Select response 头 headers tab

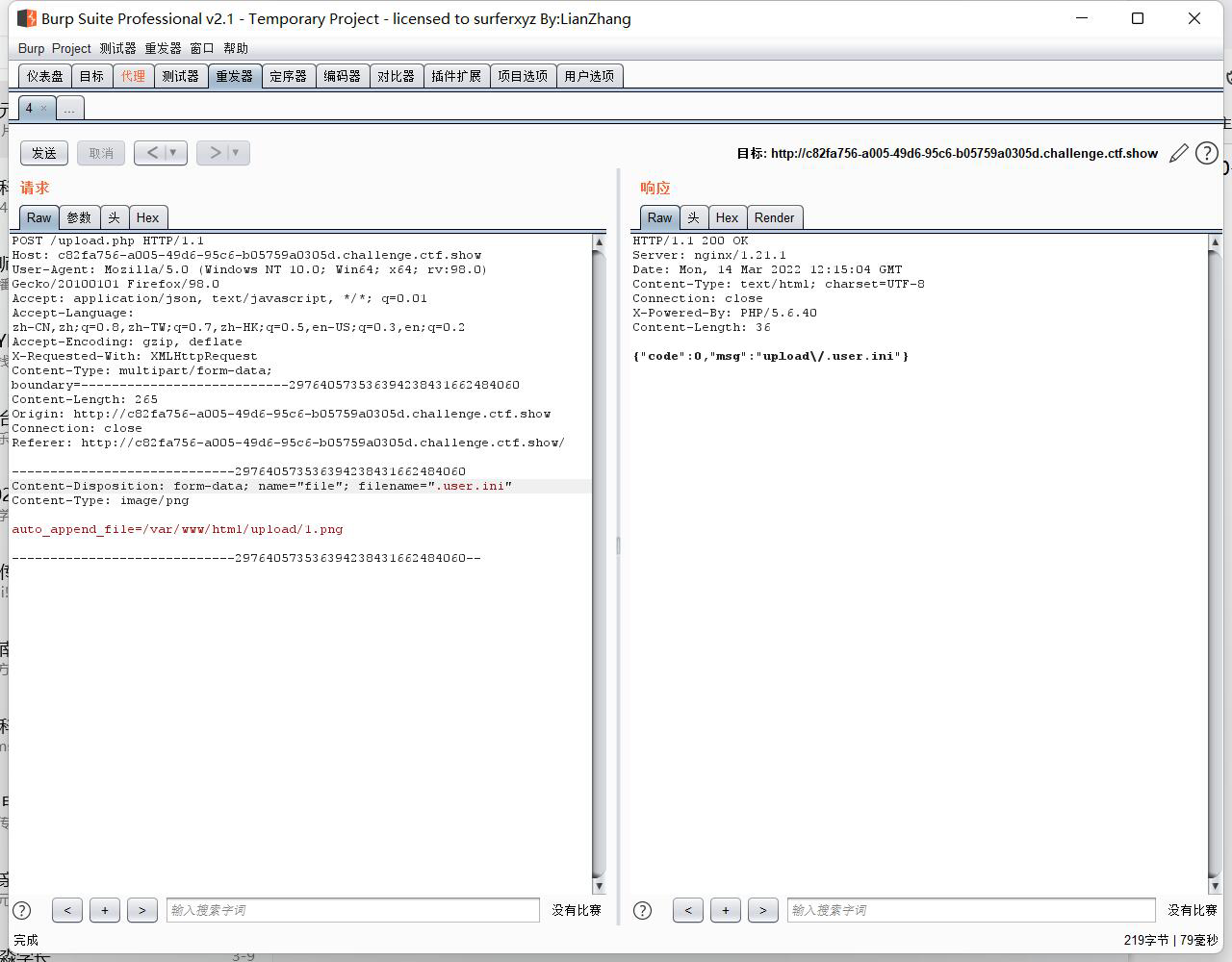(x=693, y=217)
